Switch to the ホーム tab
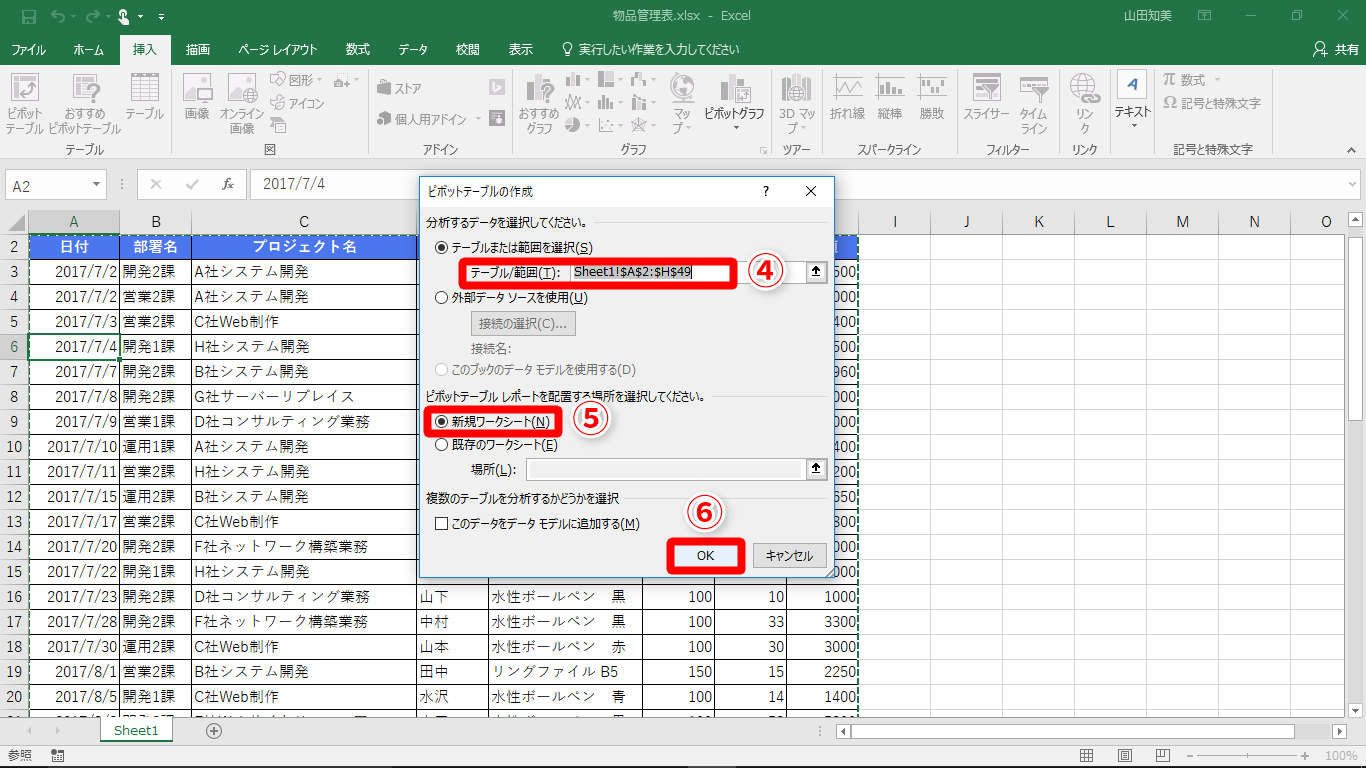Screen dimensions: 1366x768 coord(88,49)
